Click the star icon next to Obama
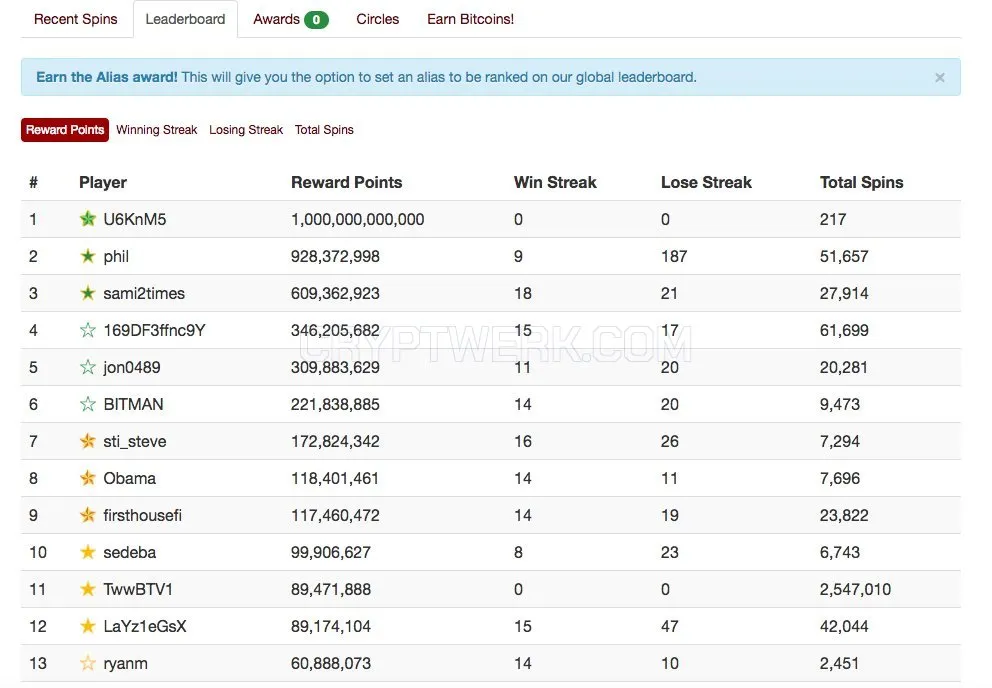 88,478
